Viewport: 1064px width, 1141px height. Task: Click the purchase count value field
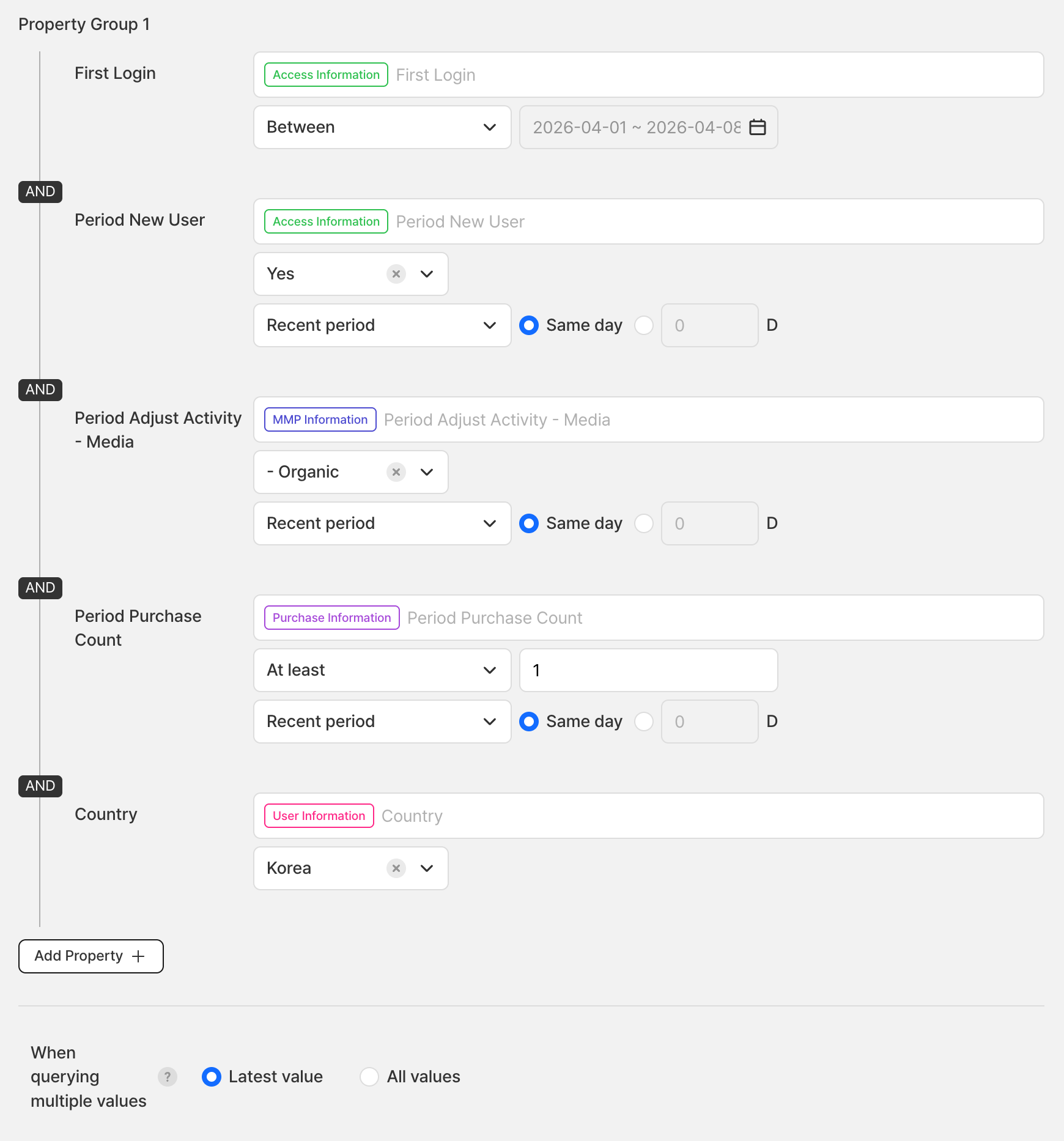[x=648, y=670]
